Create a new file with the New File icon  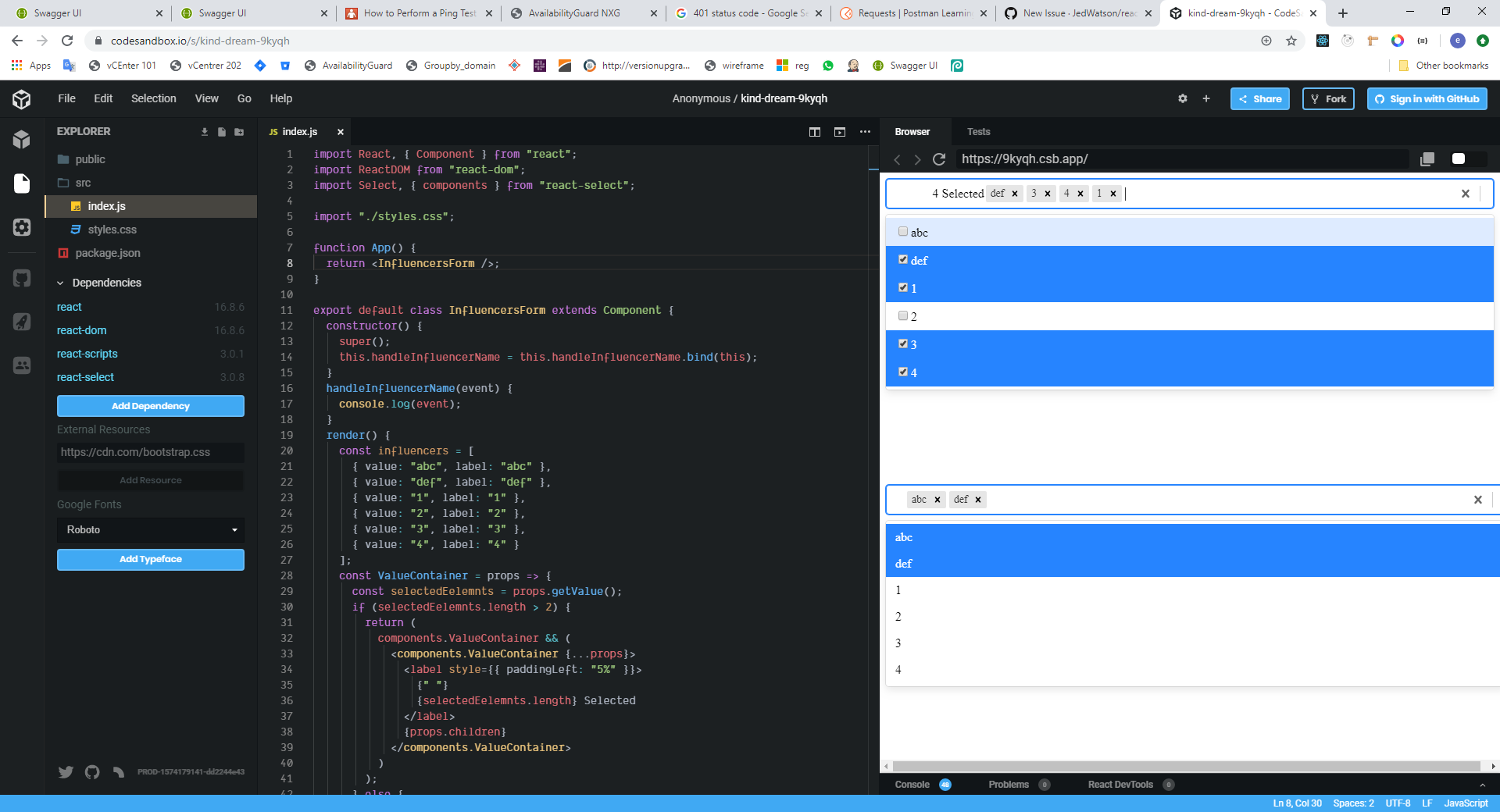pos(222,132)
